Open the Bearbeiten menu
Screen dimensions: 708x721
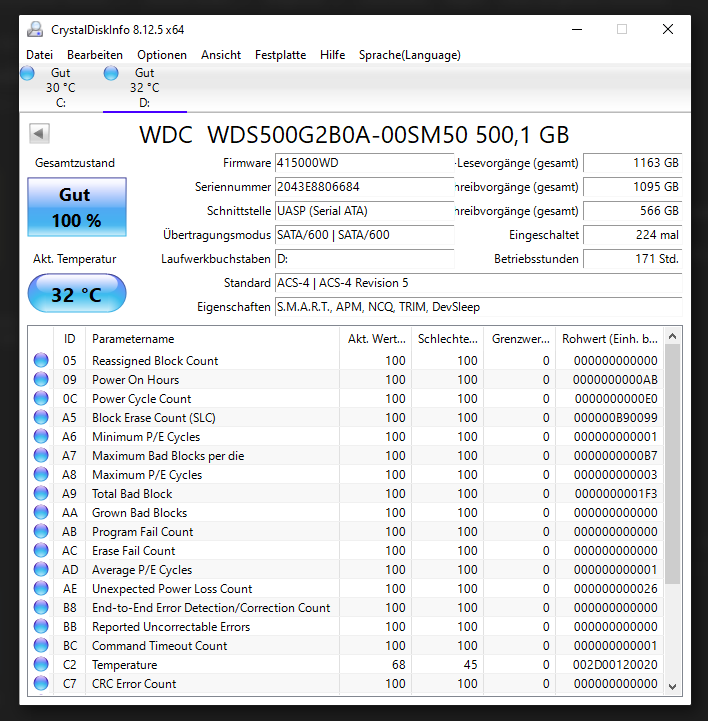pyautogui.click(x=95, y=55)
